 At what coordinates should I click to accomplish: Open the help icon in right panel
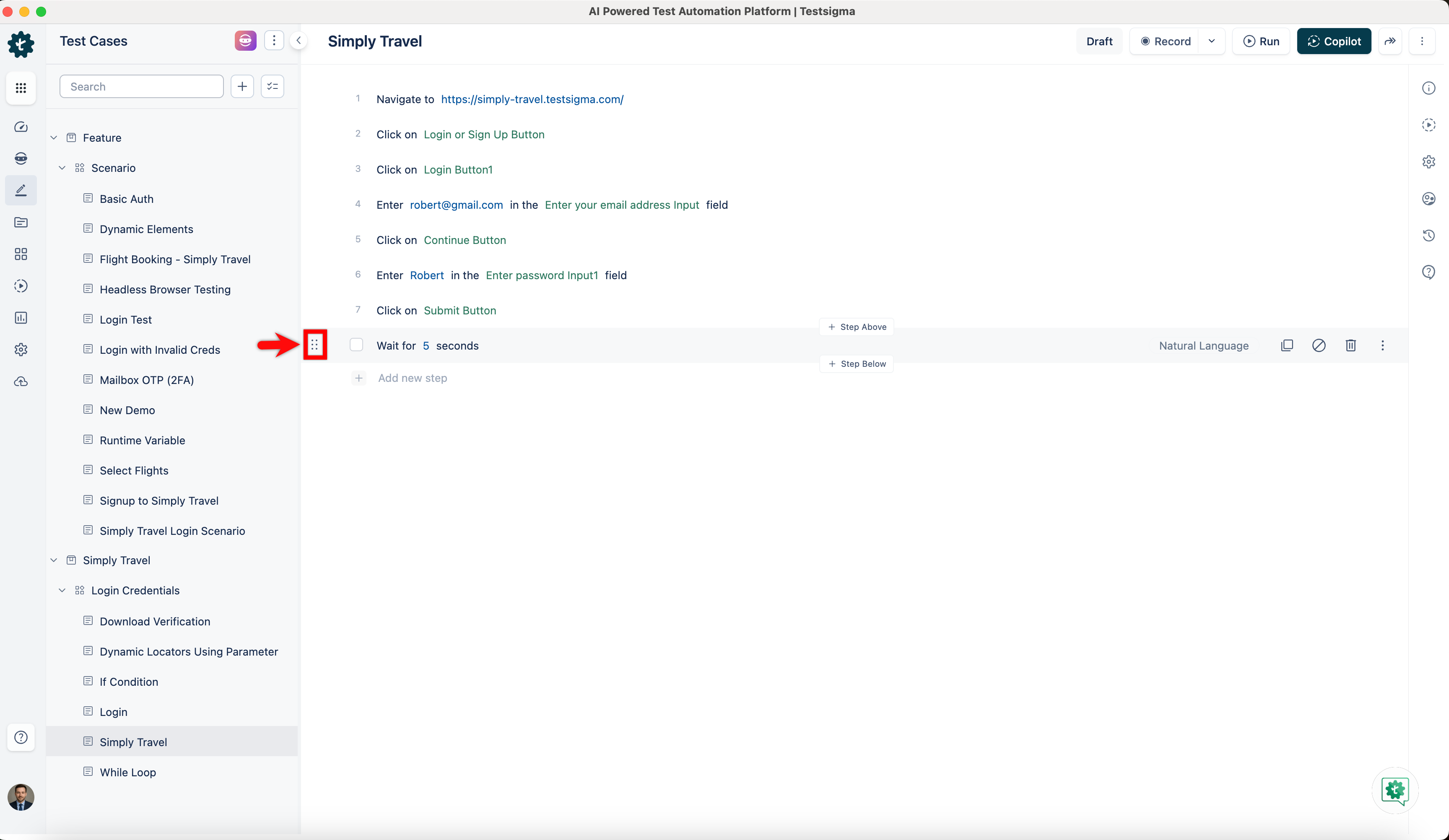pyautogui.click(x=1429, y=272)
